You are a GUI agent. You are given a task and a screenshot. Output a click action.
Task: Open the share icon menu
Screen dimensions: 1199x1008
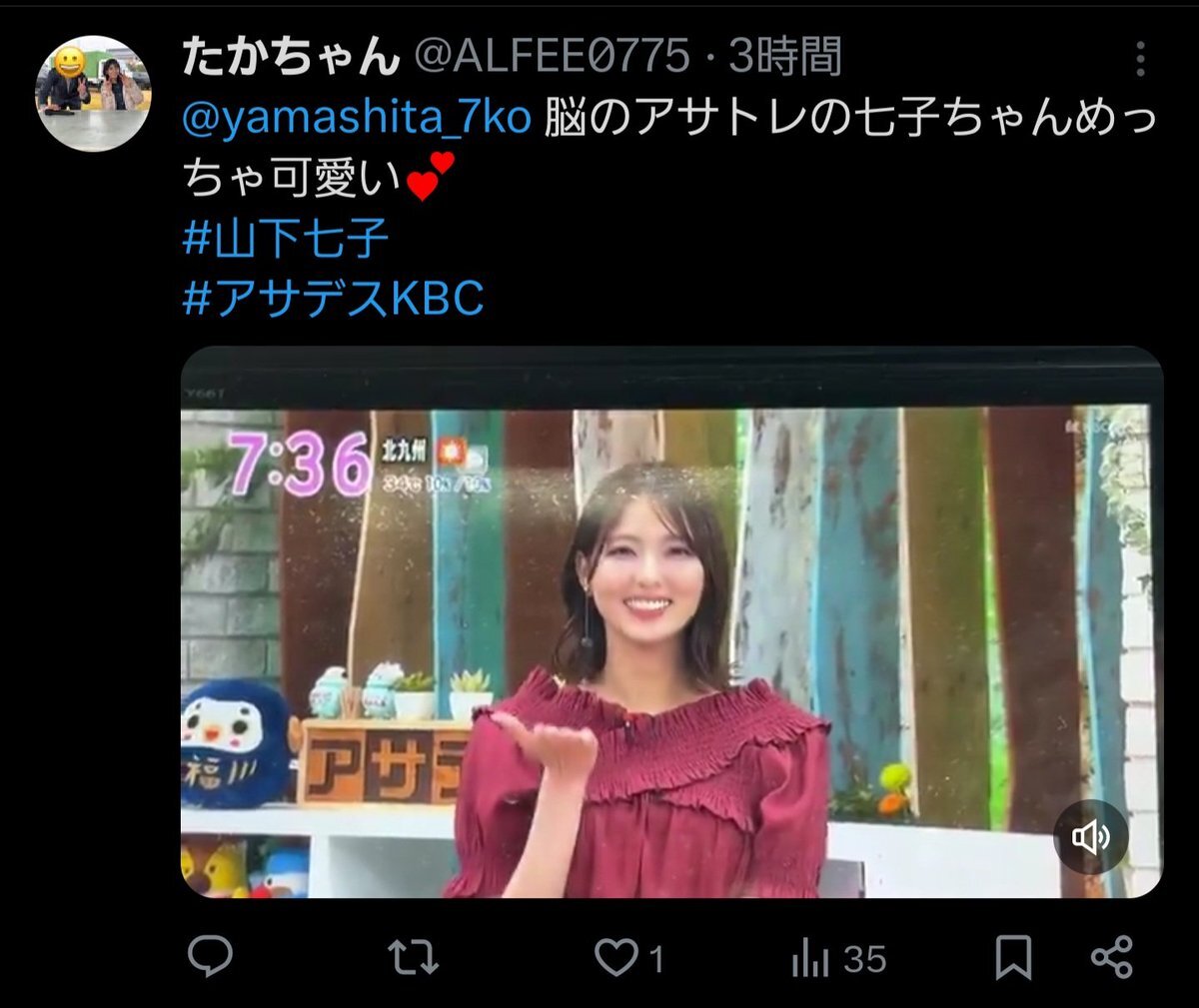1111,957
